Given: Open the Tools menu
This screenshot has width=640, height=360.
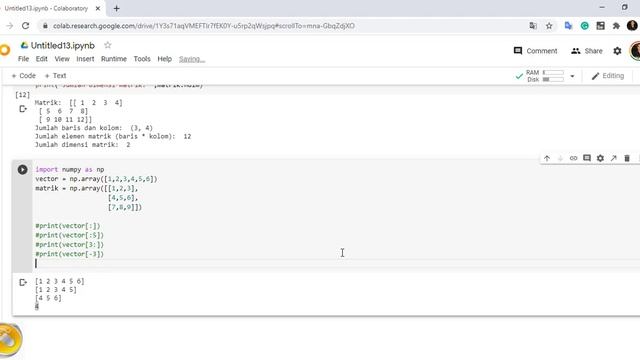Looking at the screenshot, I should [142, 59].
